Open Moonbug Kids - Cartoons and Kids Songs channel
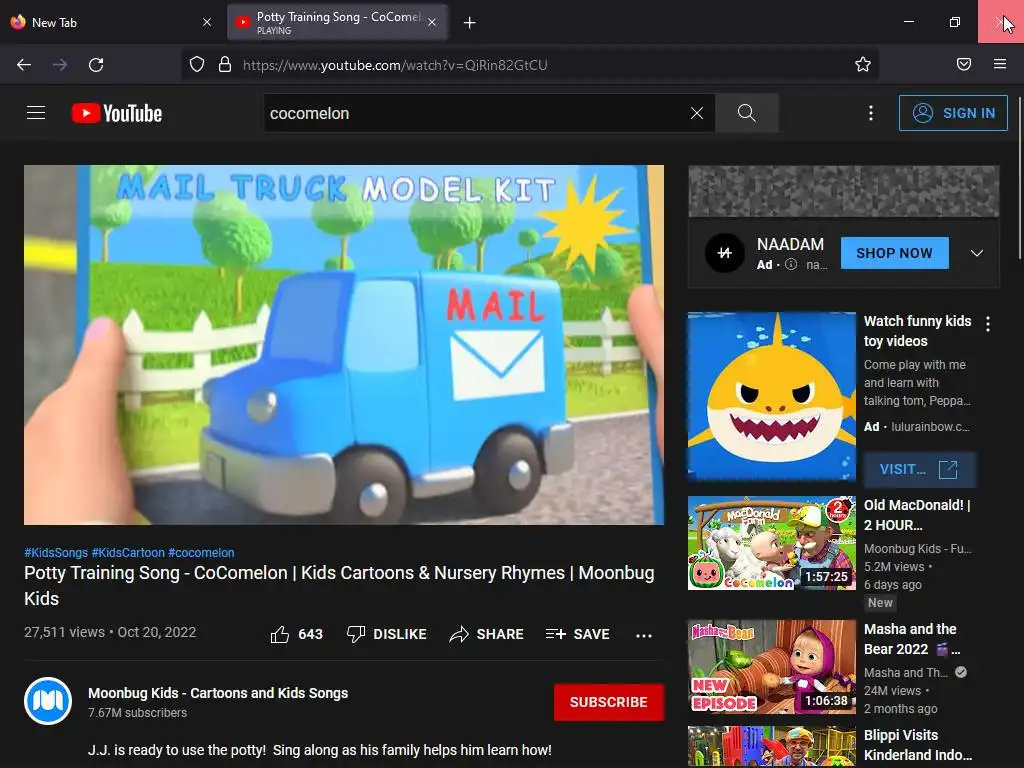The height and width of the screenshot is (768, 1024). [x=218, y=693]
